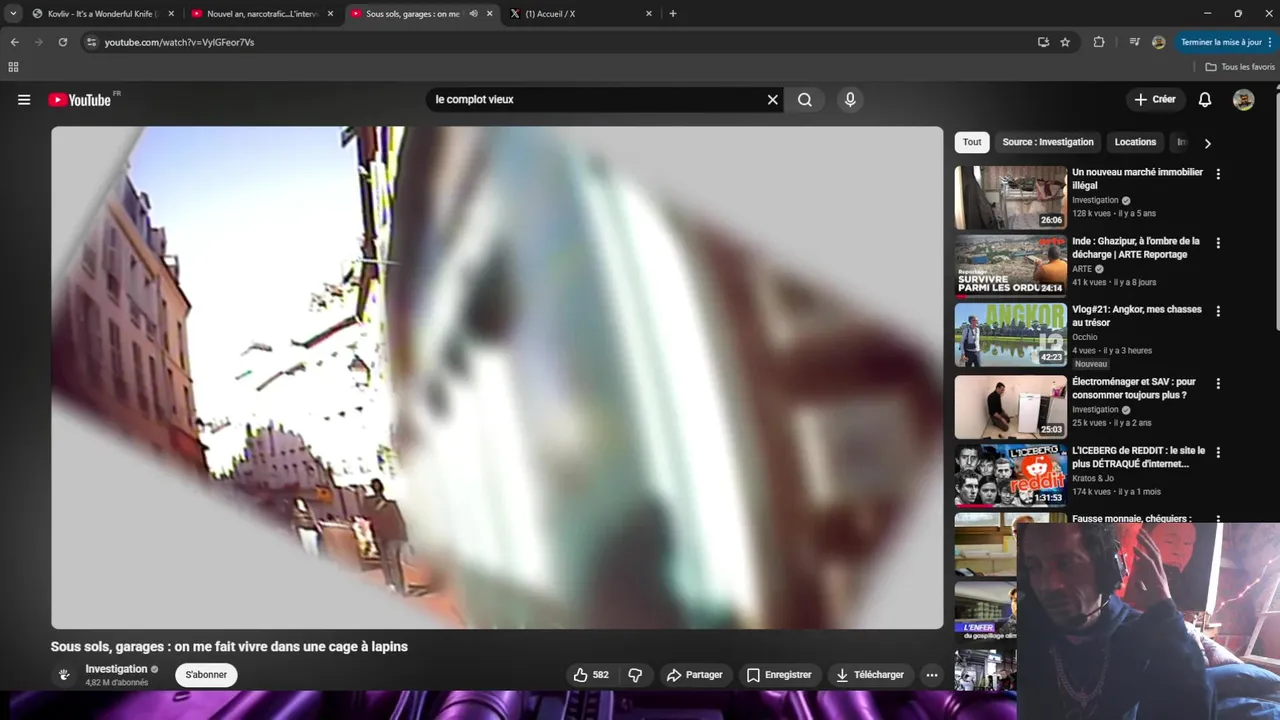Viewport: 1280px width, 720px height.
Task: Open the Fausse monnaie, chéquiers video title
Action: (1131, 519)
